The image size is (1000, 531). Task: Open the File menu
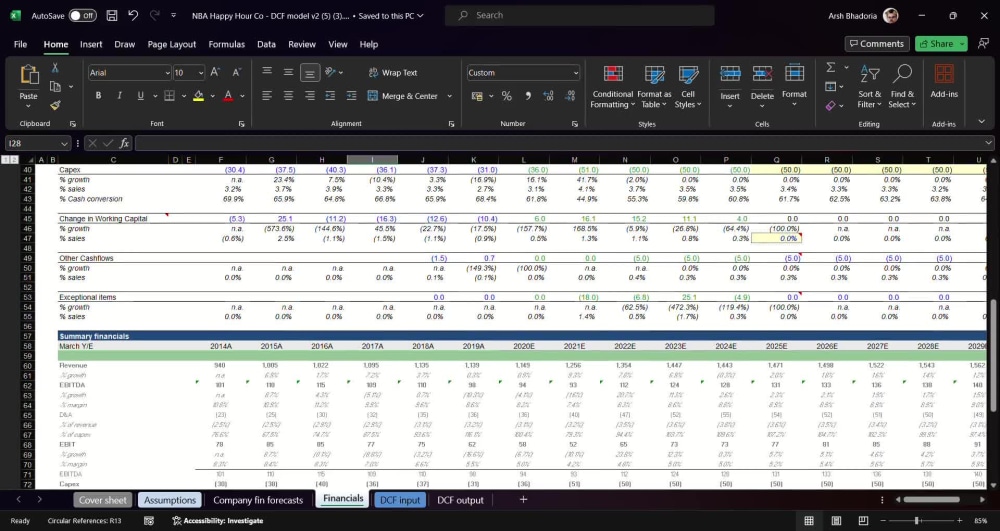pyautogui.click(x=20, y=44)
